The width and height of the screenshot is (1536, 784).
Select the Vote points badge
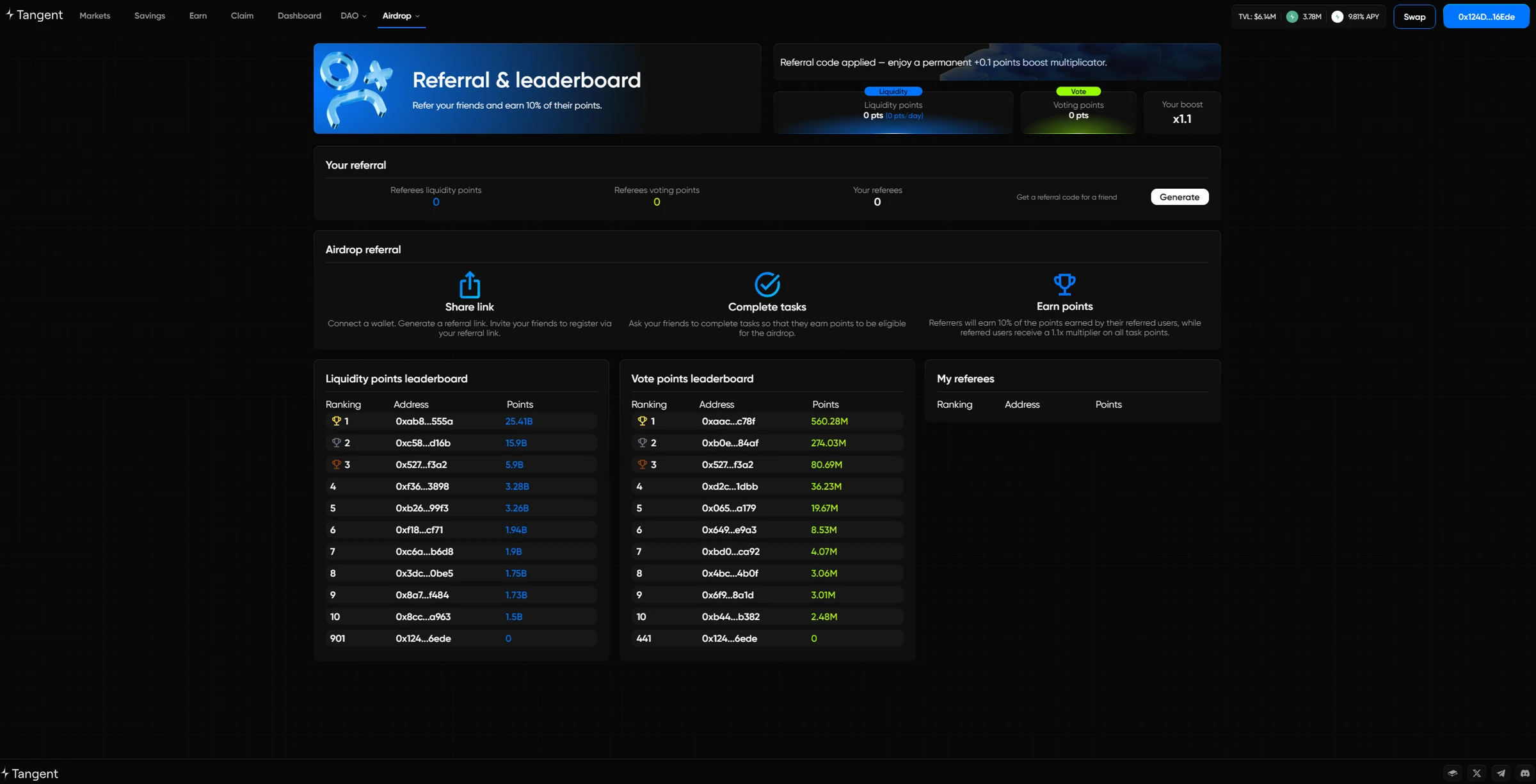1078,92
